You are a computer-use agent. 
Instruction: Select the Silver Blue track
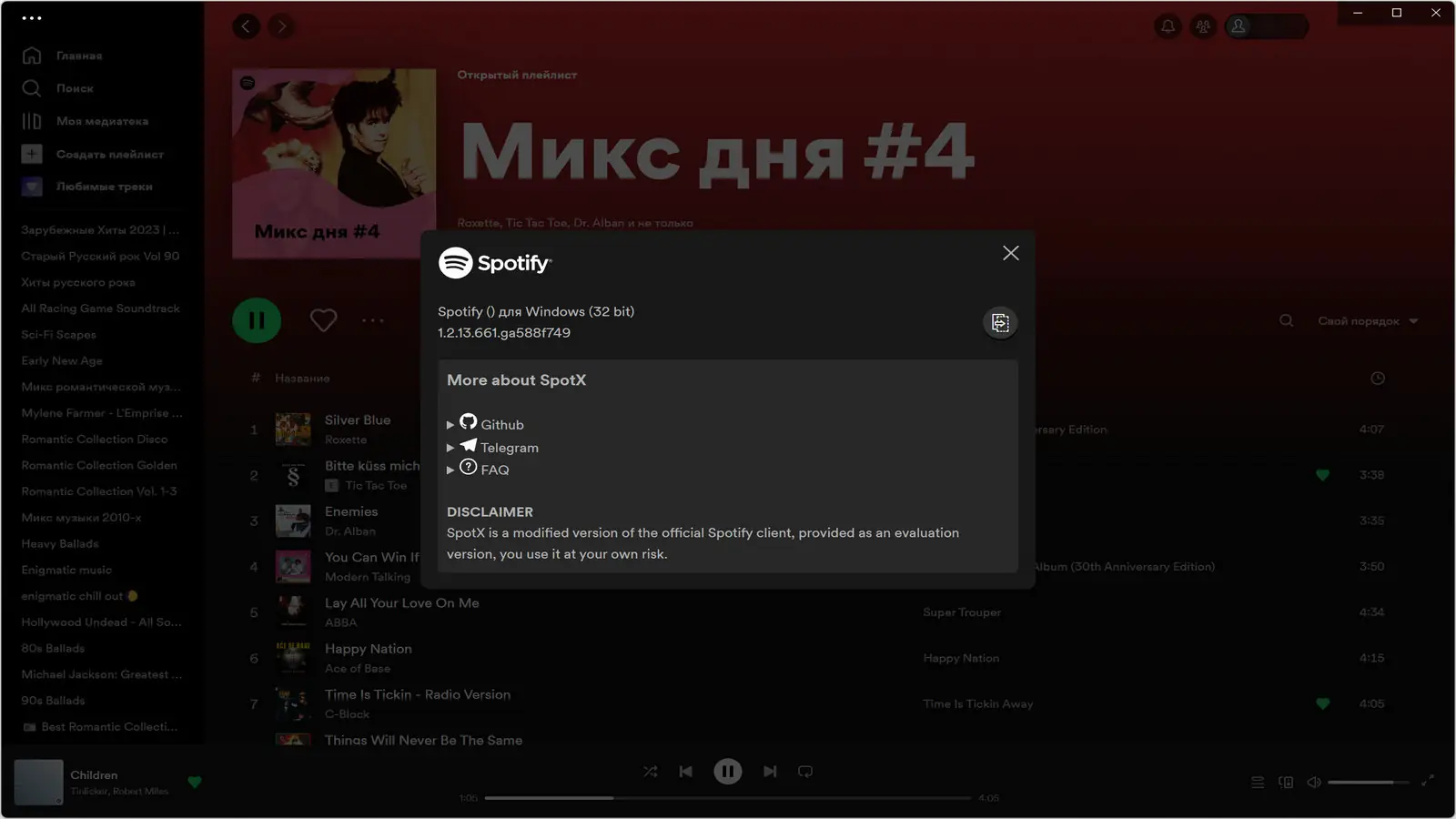pos(358,420)
